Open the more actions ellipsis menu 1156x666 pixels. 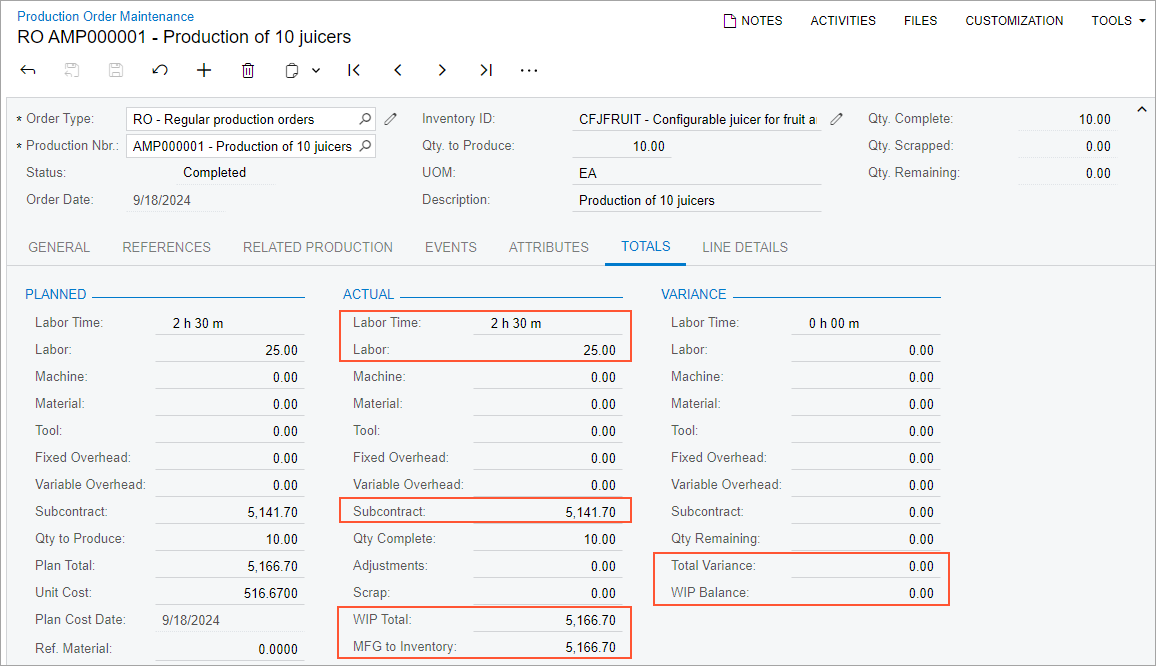pos(529,70)
